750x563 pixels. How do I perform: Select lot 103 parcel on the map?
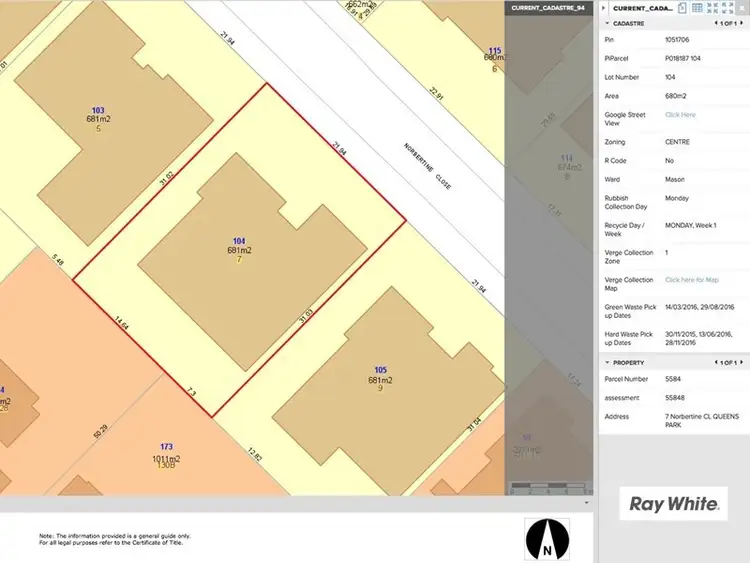[x=98, y=118]
